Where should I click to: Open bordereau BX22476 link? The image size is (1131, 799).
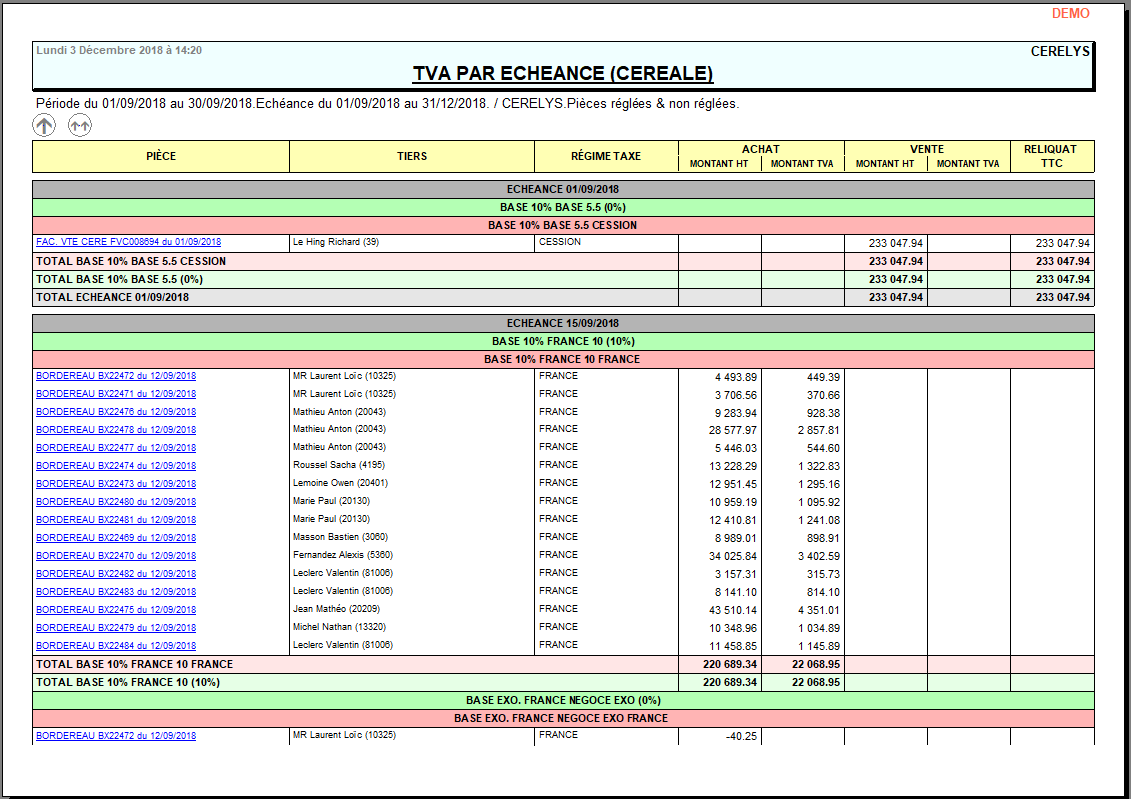(116, 412)
